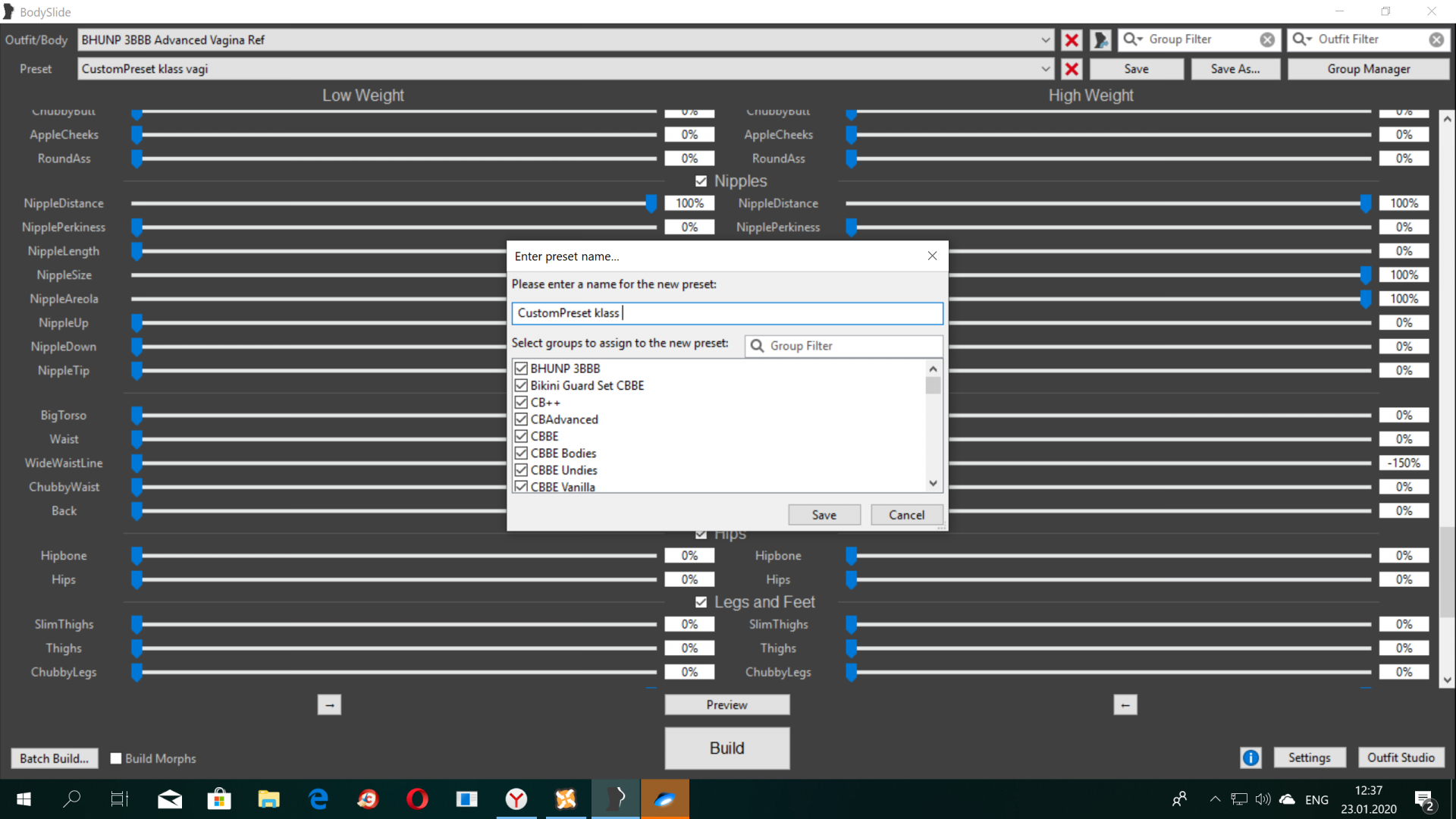Click the Low Weight NippleDistance slider handle
The width and height of the screenshot is (1456, 819).
651,203
